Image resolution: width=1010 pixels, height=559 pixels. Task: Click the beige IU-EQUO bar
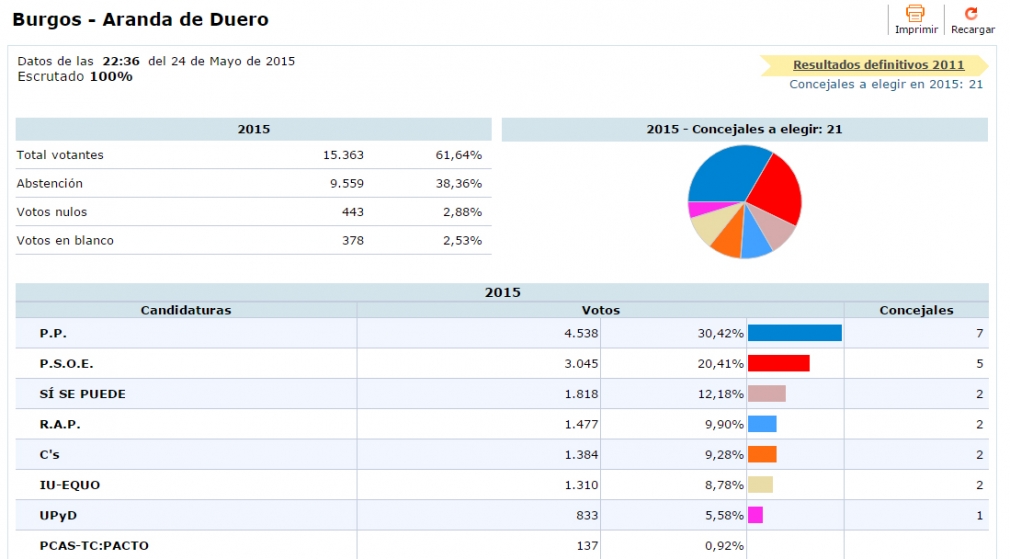click(x=760, y=484)
